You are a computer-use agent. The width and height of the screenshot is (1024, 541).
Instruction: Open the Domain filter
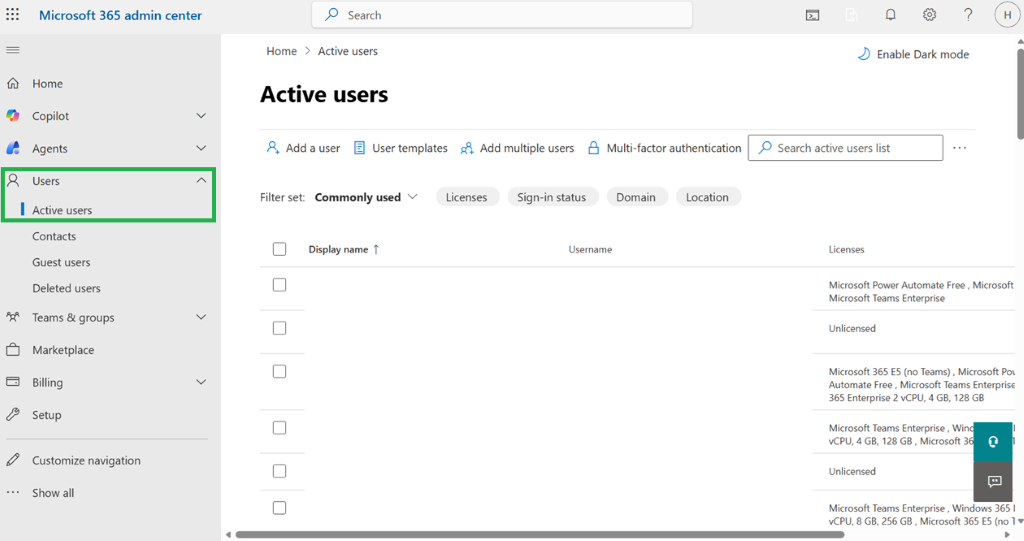pos(636,197)
